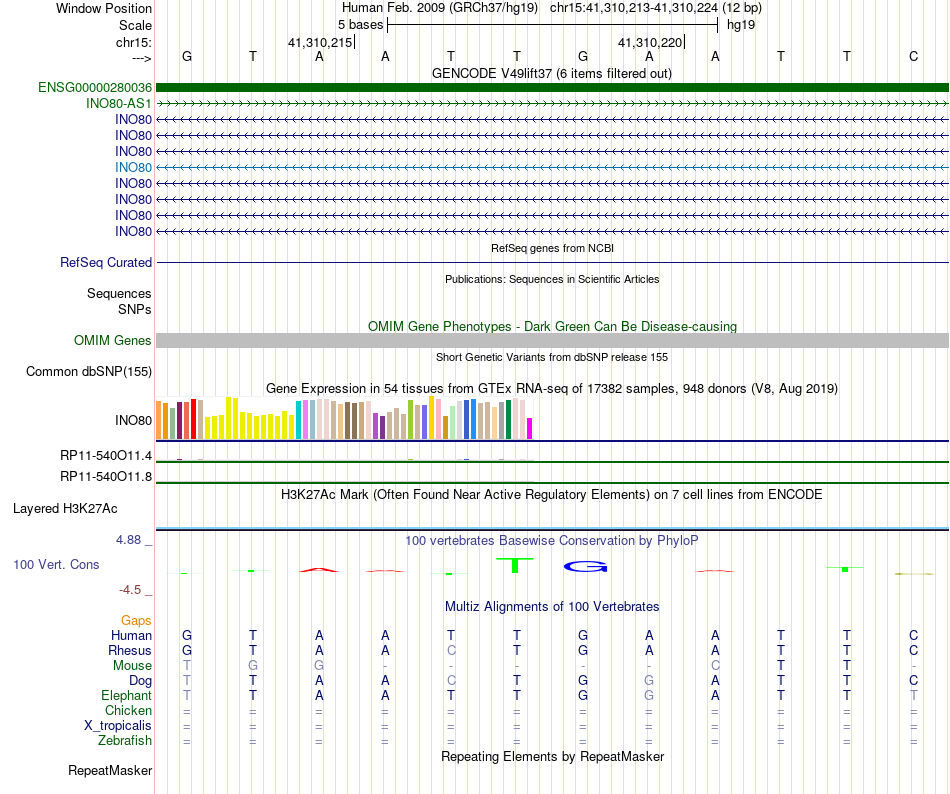Click the blue G PhyloP conservation letter
The image size is (950, 794).
[x=585, y=567]
